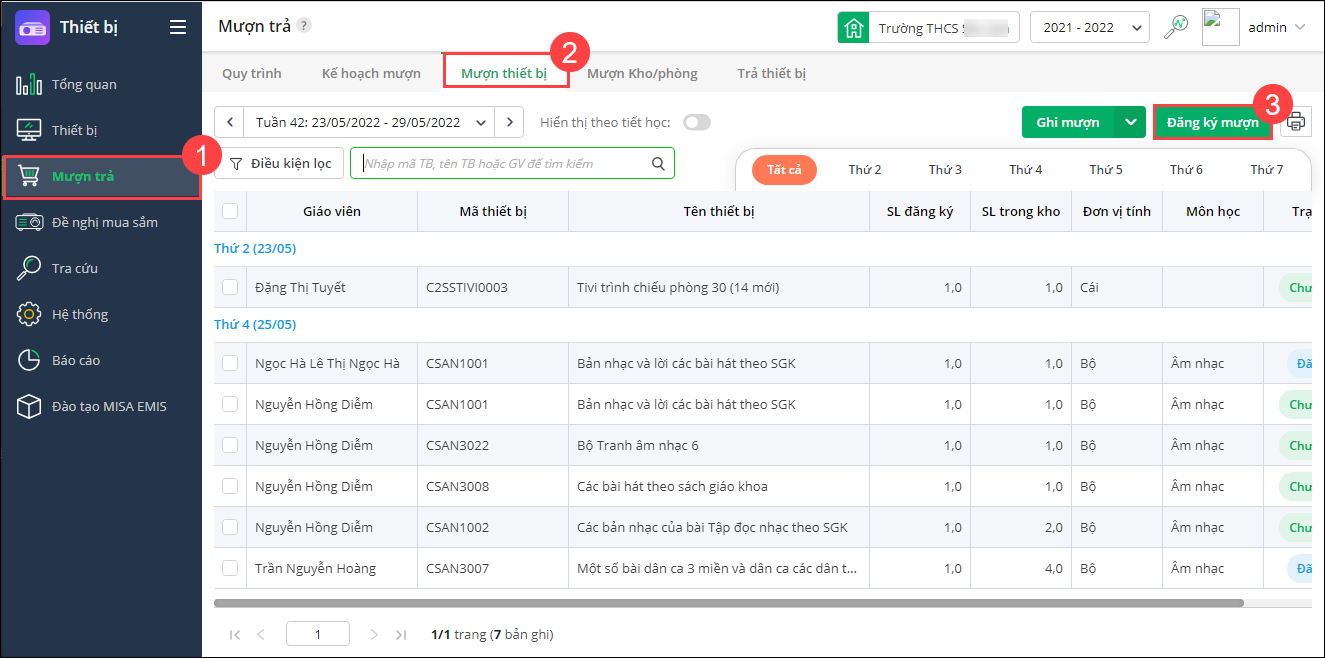Viewport: 1325px width, 658px height.
Task: Tick the checkbox for Đặng Thị Tuyết row
Action: pos(230,287)
